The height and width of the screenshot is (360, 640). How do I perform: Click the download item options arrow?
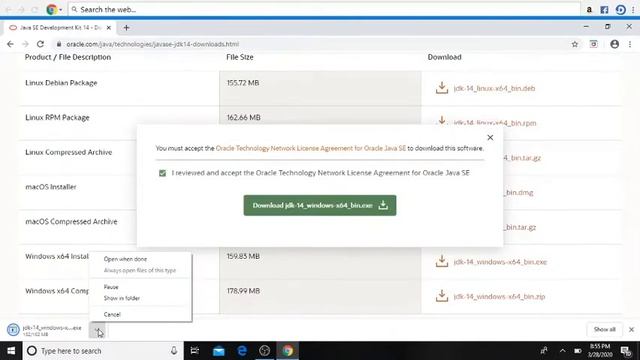tap(97, 330)
